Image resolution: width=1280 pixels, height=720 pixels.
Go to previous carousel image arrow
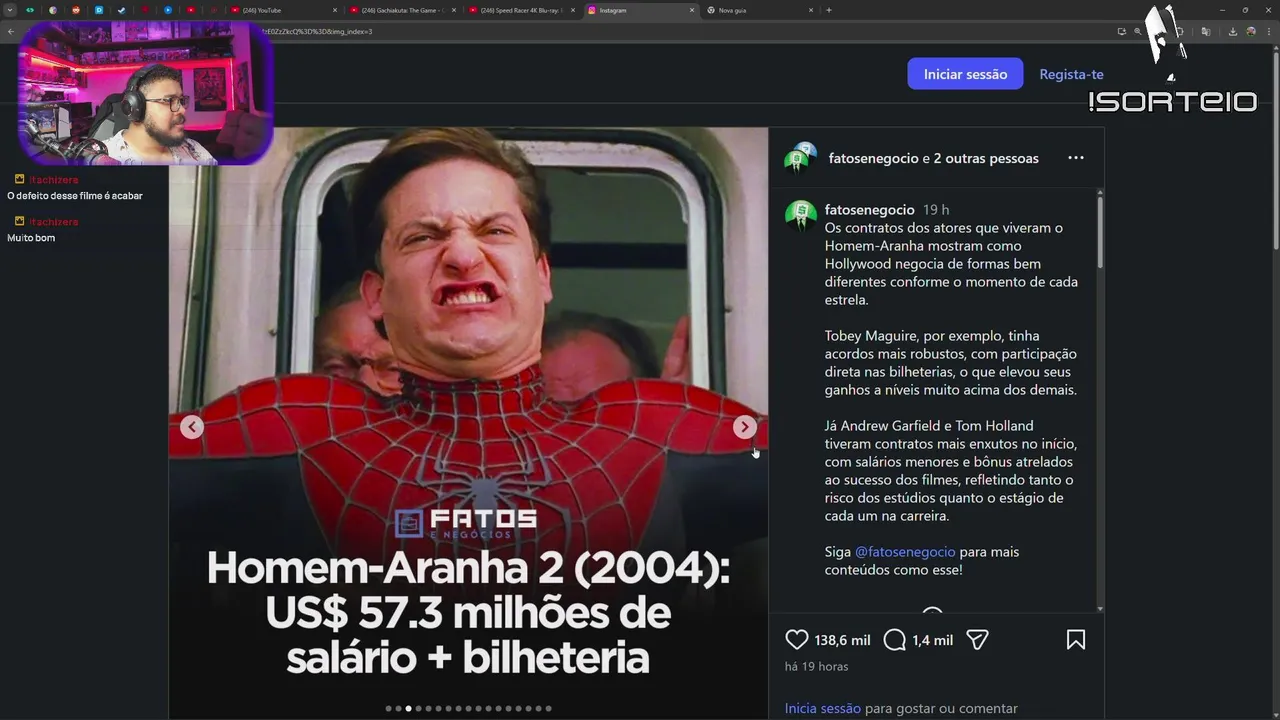click(192, 427)
